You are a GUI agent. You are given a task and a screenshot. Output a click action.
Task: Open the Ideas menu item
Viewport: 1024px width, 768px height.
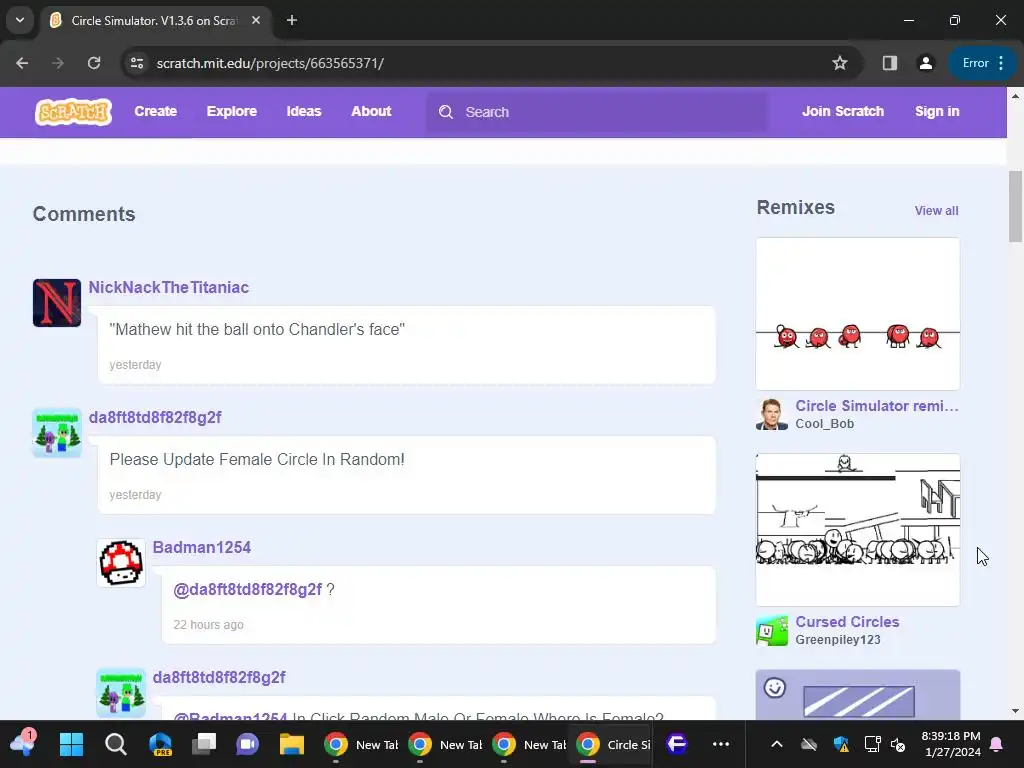(304, 112)
